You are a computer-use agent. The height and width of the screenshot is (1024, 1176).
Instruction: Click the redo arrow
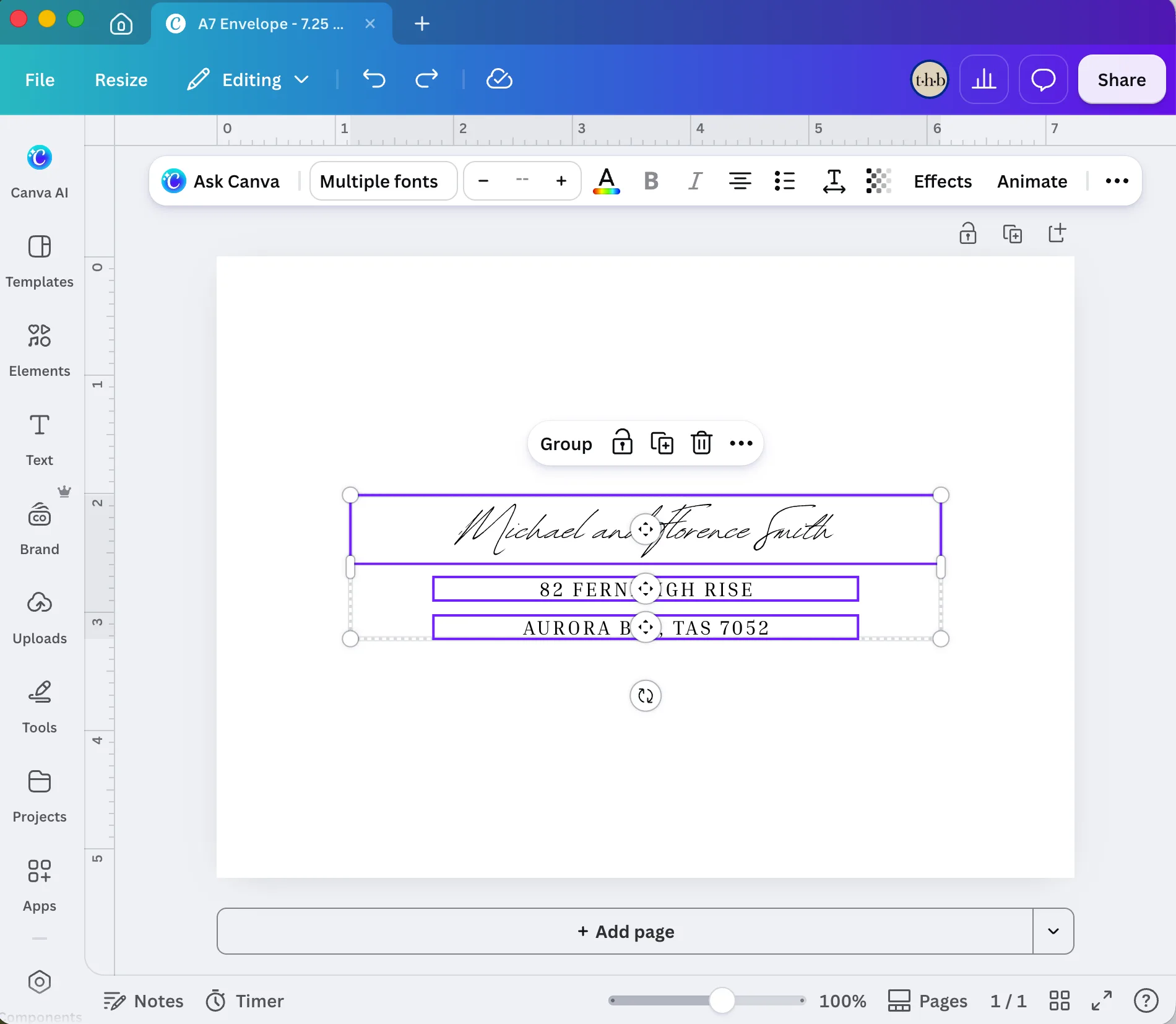[x=426, y=79]
